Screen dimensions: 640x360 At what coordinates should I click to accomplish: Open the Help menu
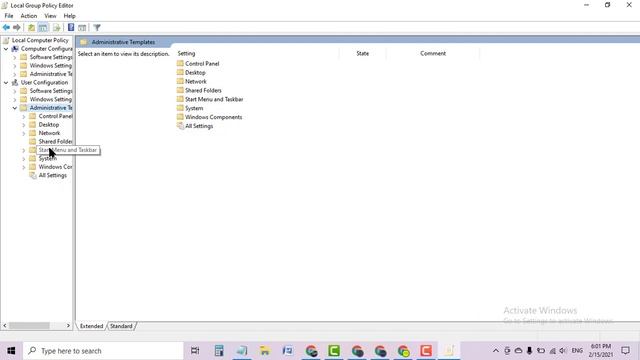point(69,16)
